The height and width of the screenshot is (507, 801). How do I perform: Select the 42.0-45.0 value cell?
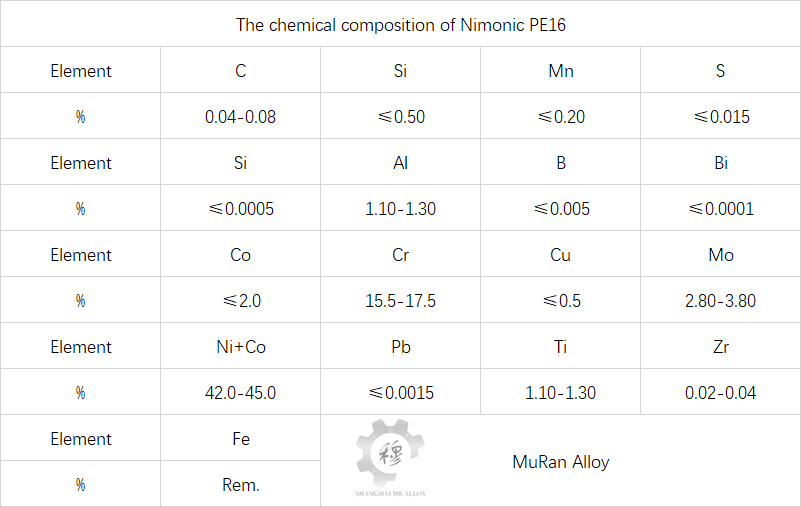(240, 393)
